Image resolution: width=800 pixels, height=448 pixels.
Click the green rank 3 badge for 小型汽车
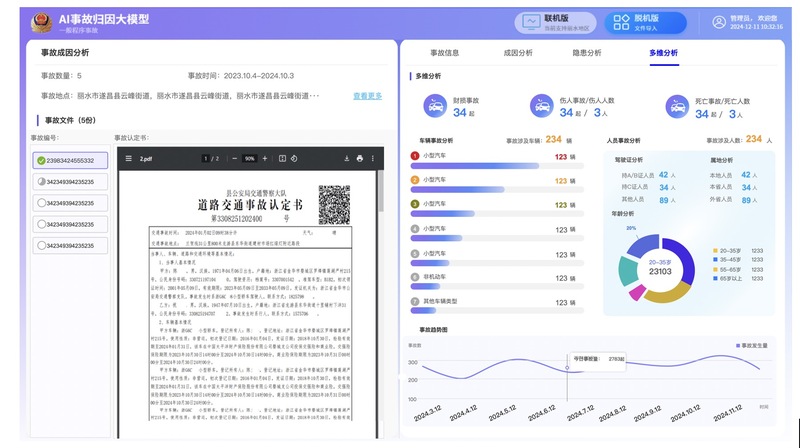click(415, 204)
